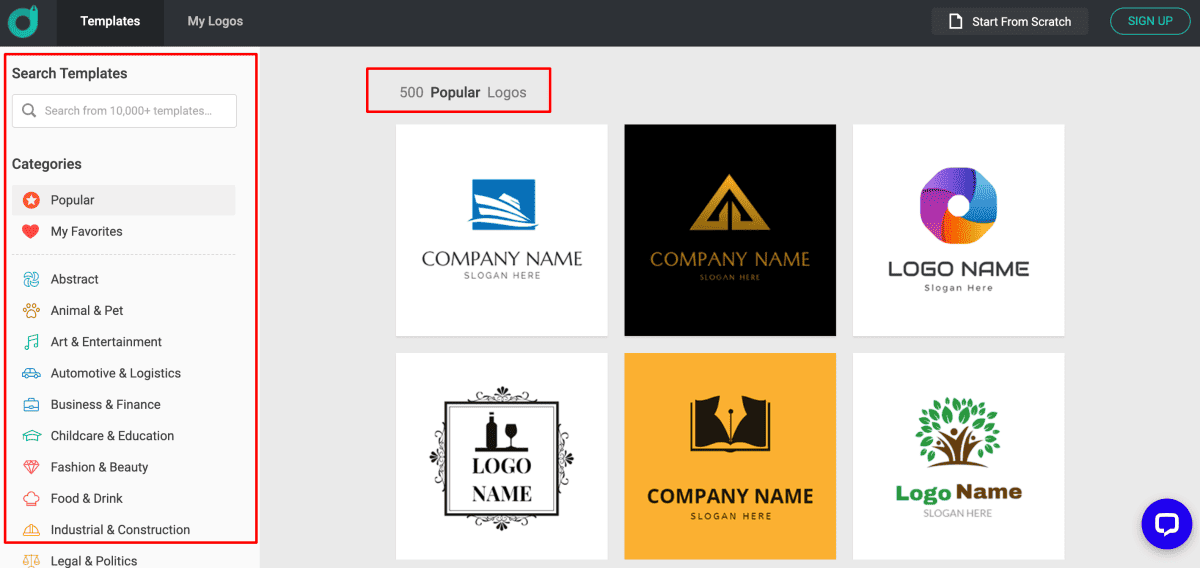The width and height of the screenshot is (1200, 568).
Task: Pick the green tree Logo Name template
Action: tap(958, 456)
